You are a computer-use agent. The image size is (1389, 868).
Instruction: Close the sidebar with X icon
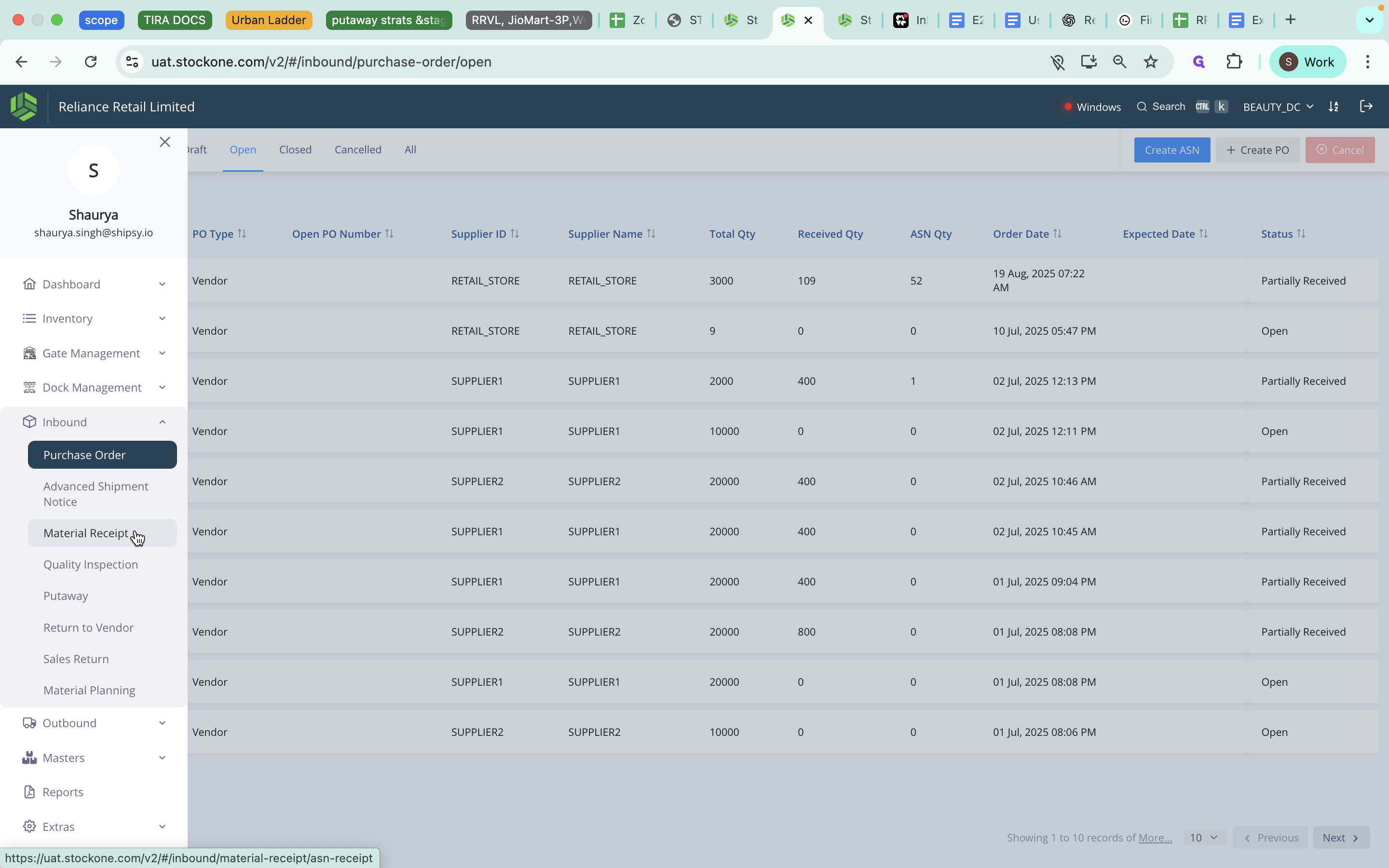[165, 142]
